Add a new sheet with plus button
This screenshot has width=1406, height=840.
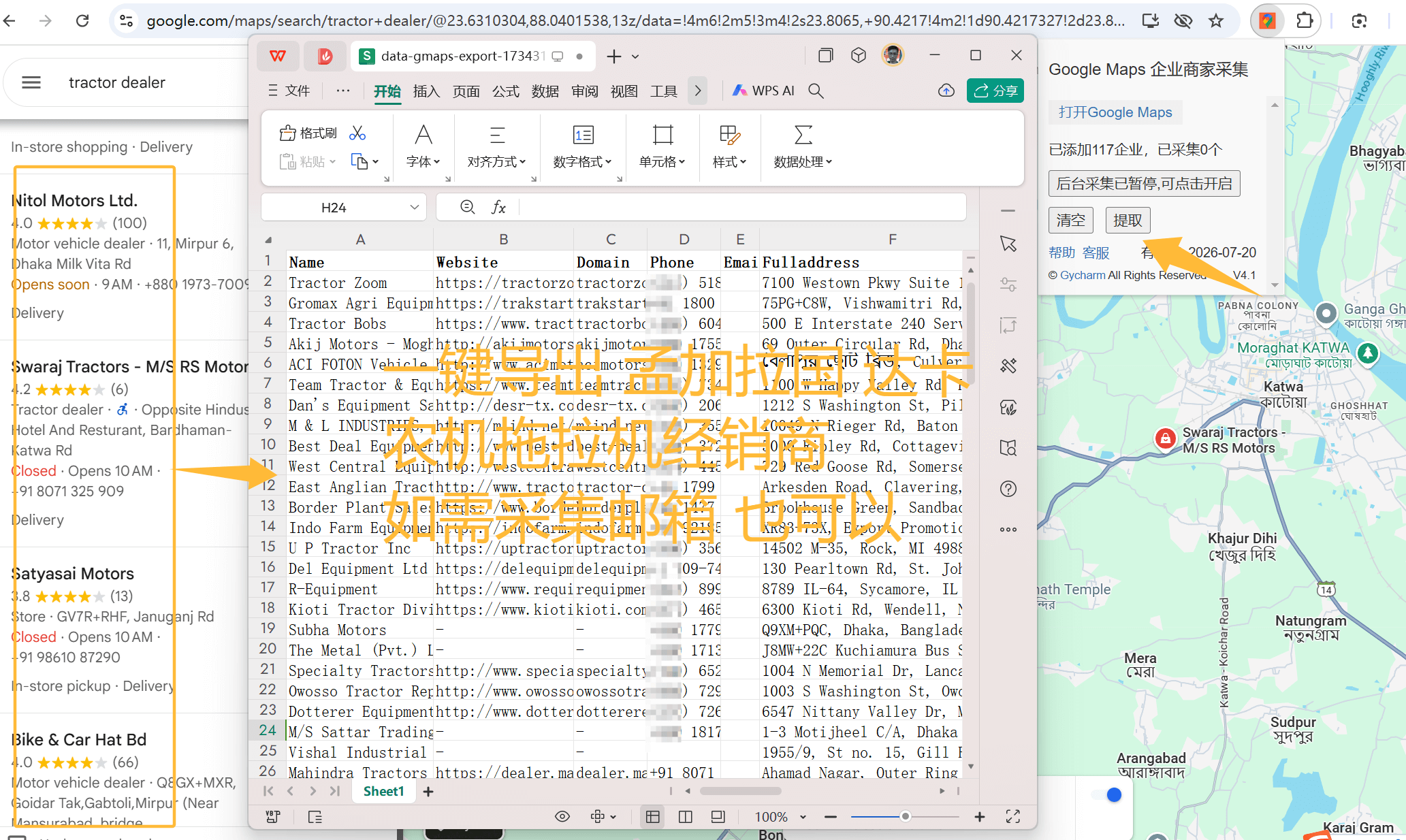[x=428, y=791]
